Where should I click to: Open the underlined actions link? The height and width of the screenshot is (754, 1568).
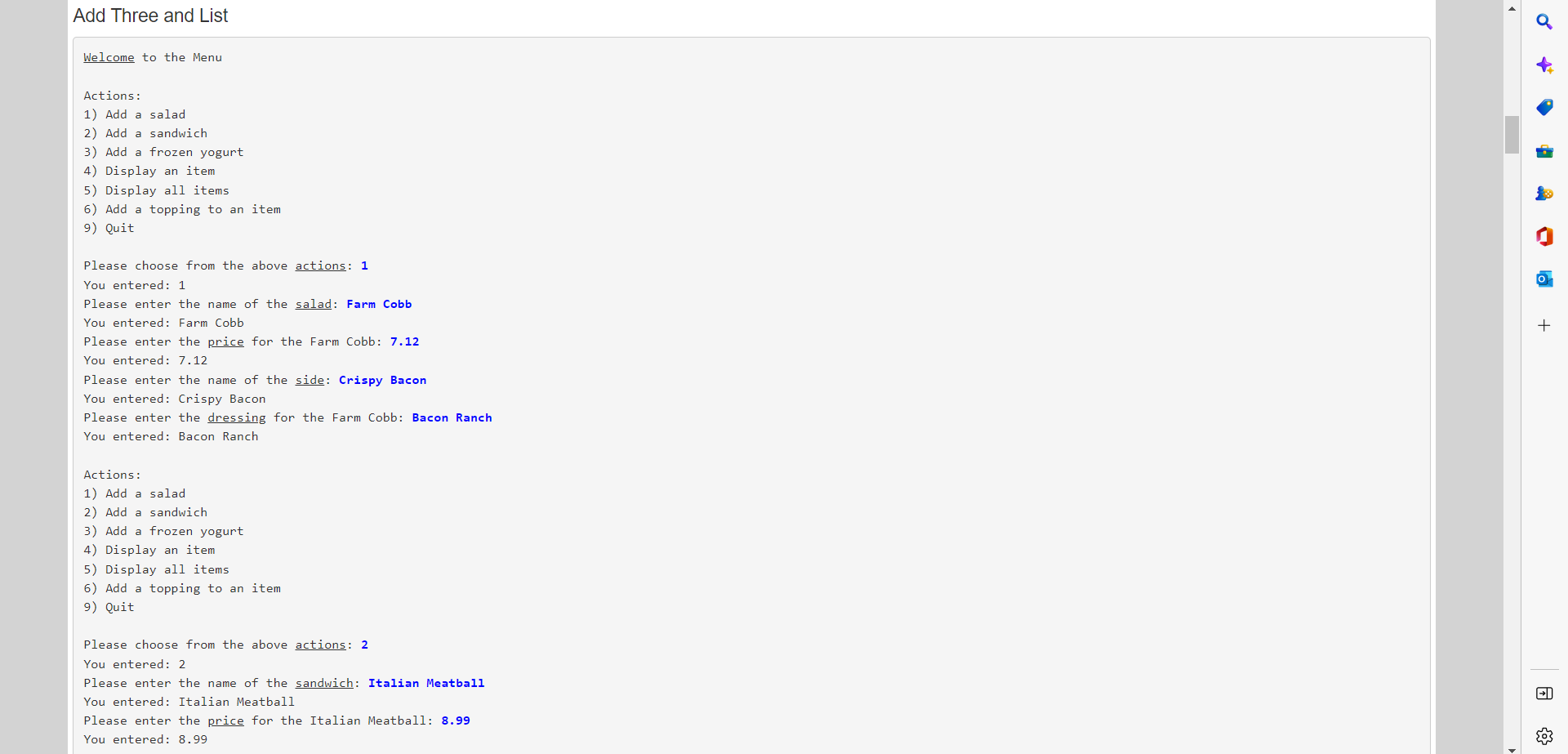point(320,265)
